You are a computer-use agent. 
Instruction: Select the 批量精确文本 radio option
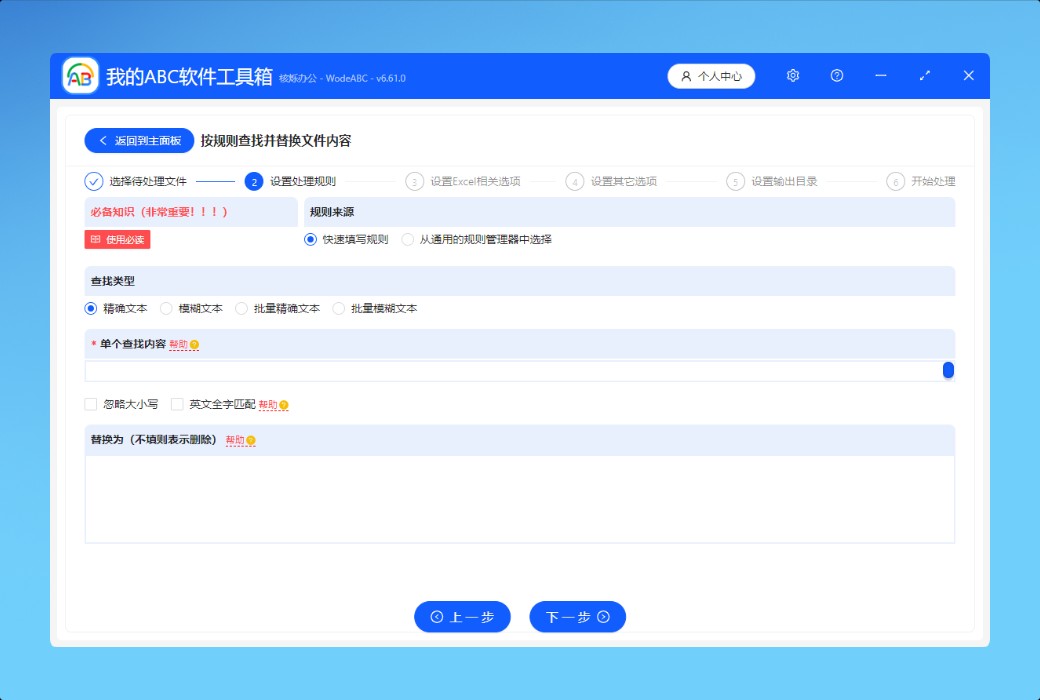click(242, 309)
